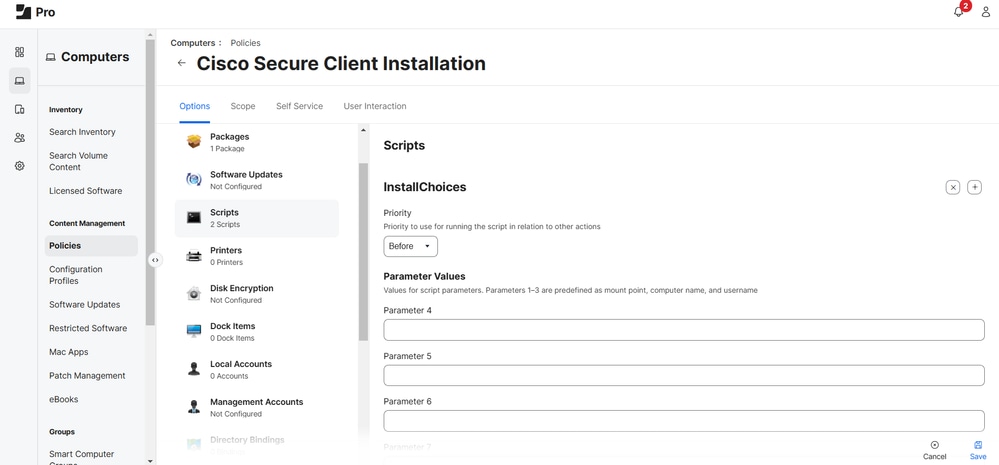Collapse sidebar using the splitter handle
The image size is (999, 465).
pos(155,260)
